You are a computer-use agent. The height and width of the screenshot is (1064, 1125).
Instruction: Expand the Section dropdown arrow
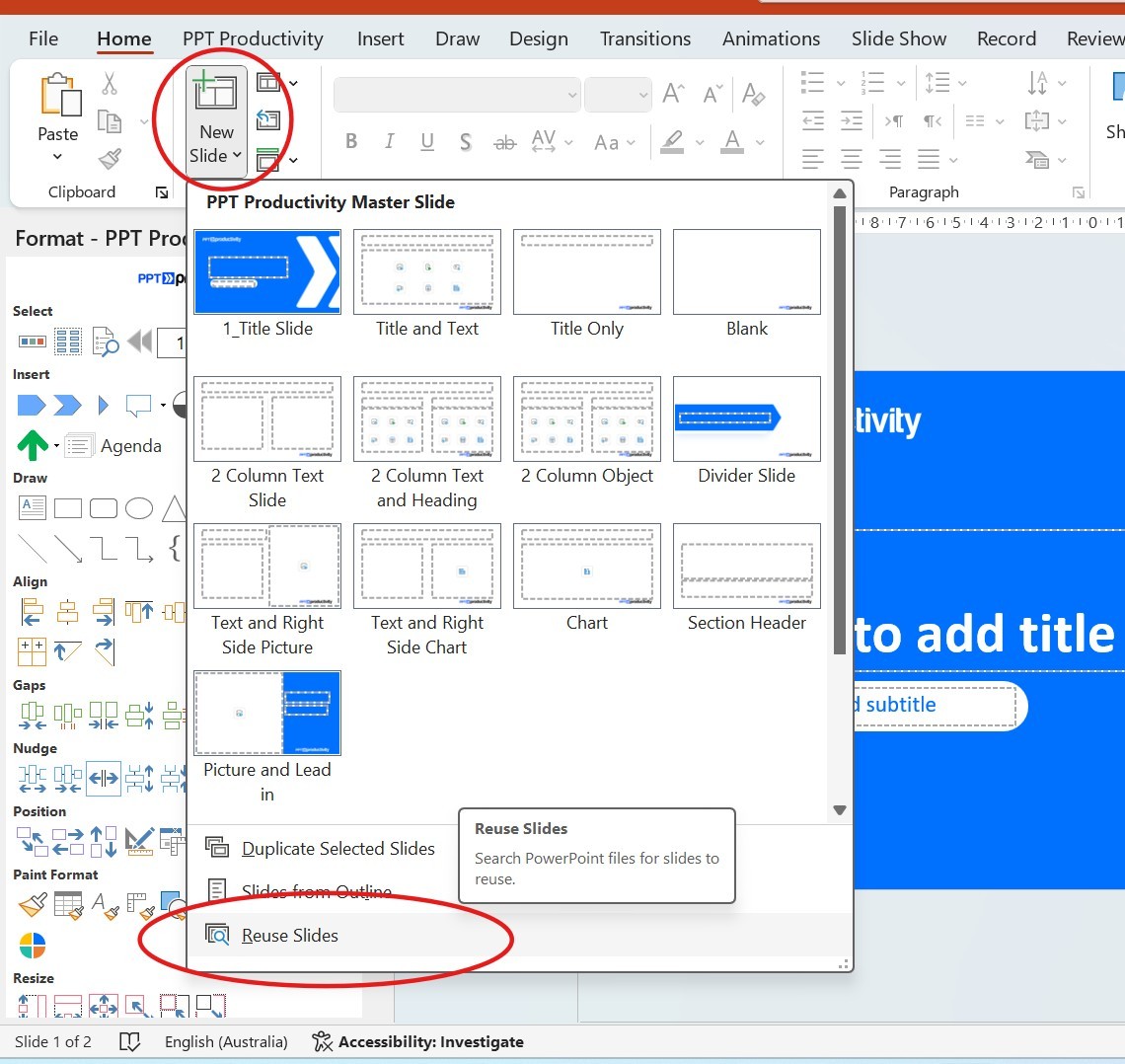click(x=293, y=159)
